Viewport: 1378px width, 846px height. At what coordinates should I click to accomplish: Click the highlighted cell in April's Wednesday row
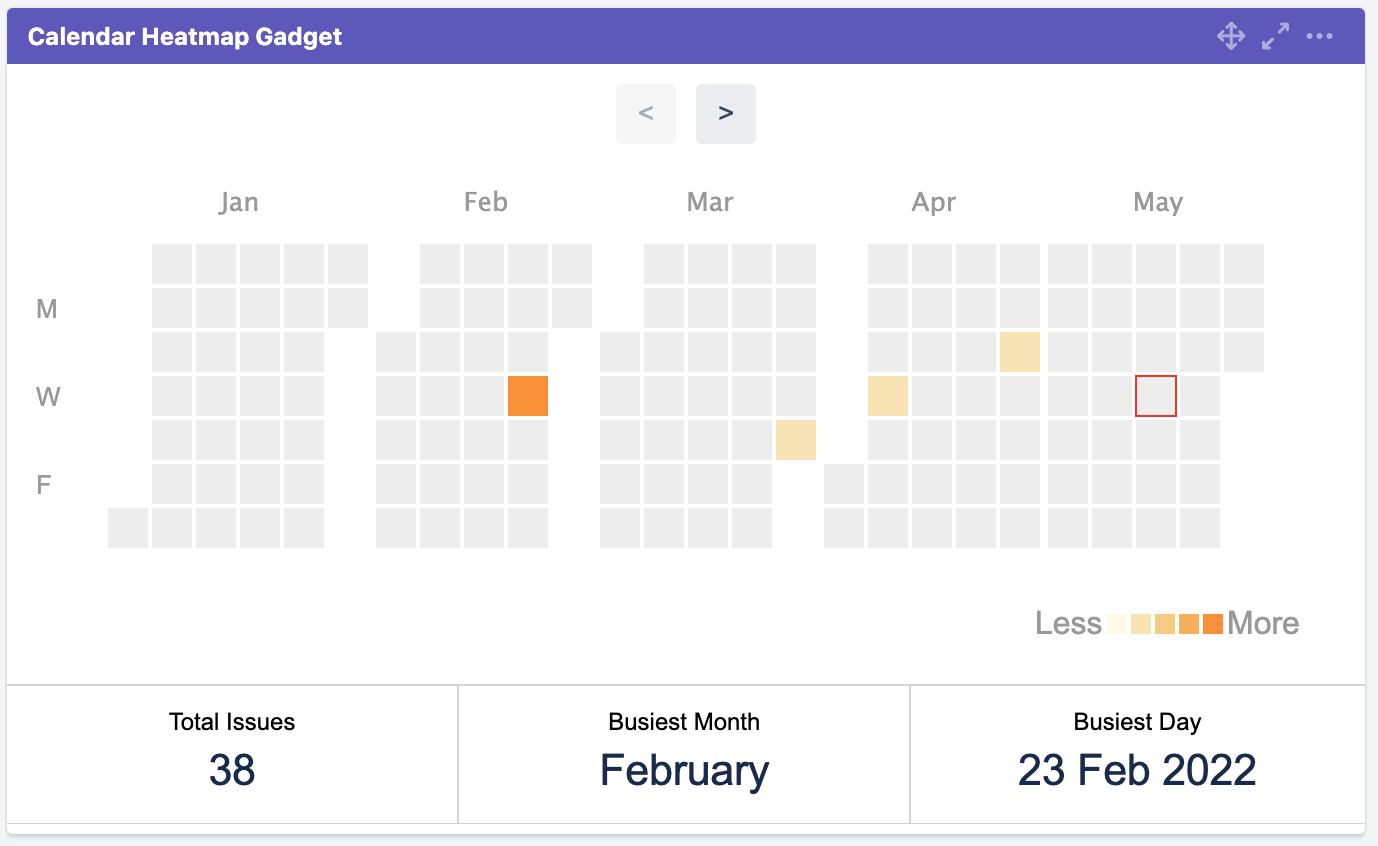tap(888, 396)
